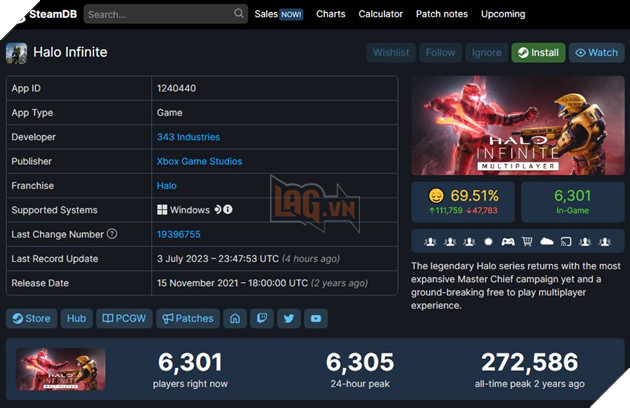This screenshot has height=408, width=630.
Task: Click the negative reviews count 47,783
Action: point(482,210)
